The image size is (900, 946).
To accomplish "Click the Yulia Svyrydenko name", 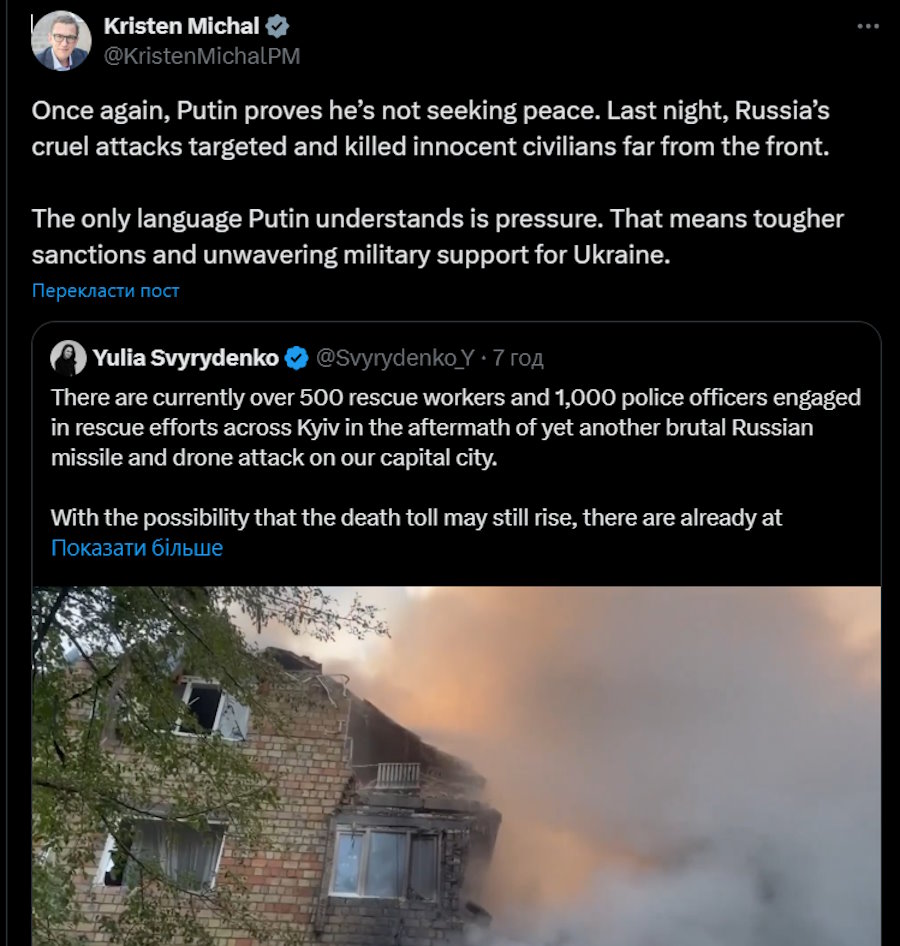I will point(185,358).
